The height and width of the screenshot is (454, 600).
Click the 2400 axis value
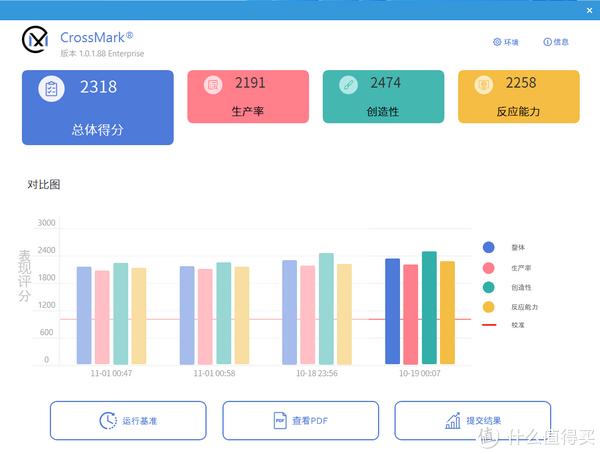[x=46, y=250]
